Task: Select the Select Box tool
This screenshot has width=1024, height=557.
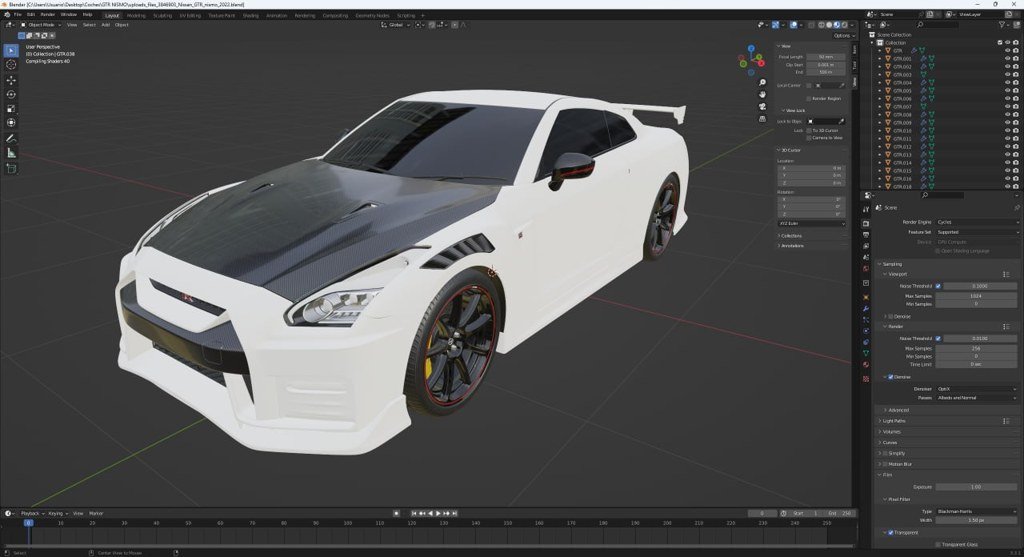Action: pyautogui.click(x=11, y=50)
